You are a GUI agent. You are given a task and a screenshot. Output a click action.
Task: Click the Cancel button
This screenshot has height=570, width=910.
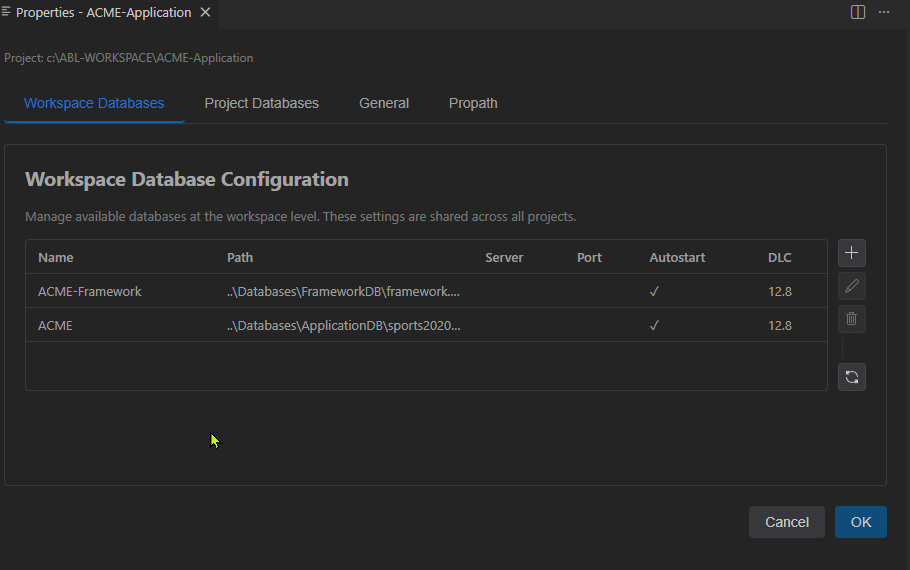click(x=786, y=522)
